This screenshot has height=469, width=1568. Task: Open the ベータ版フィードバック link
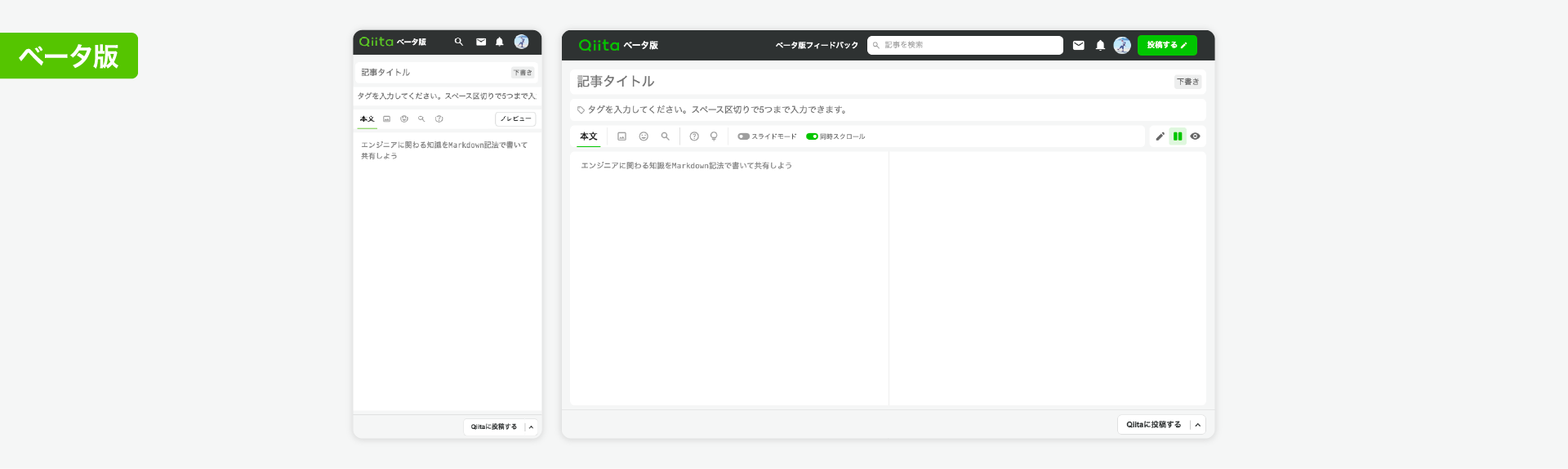817,46
